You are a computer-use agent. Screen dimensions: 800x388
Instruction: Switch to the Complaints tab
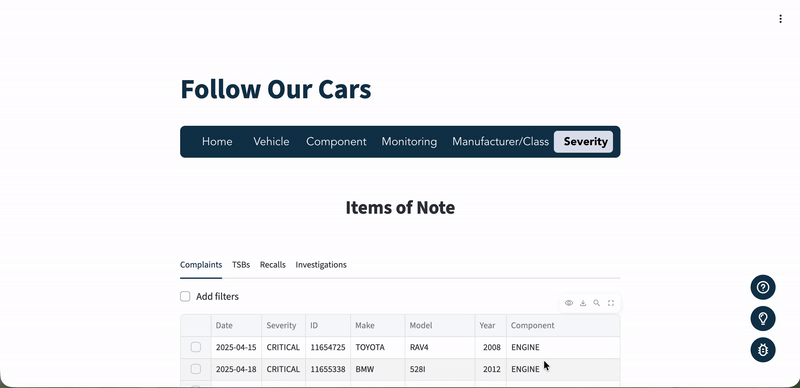pyautogui.click(x=201, y=264)
